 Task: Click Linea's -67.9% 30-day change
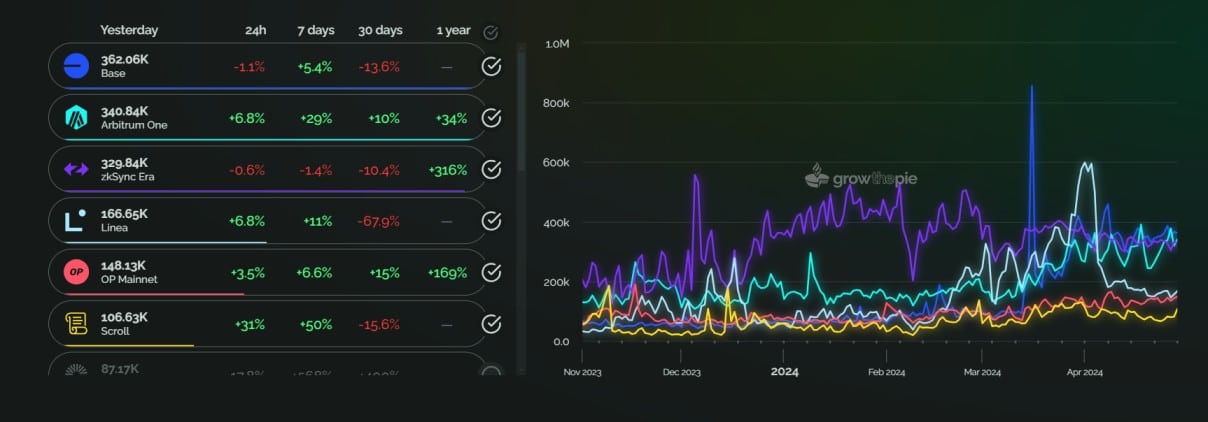click(380, 221)
